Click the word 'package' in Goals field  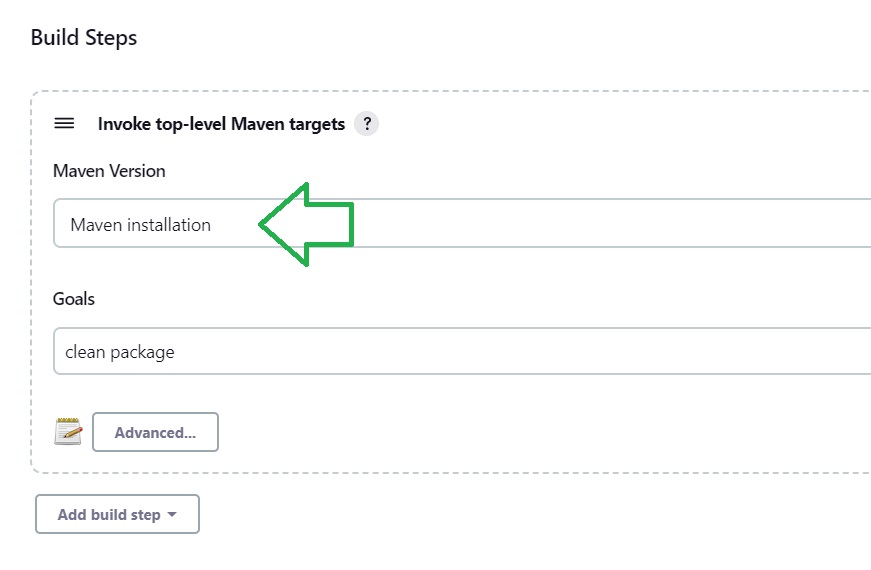click(143, 353)
